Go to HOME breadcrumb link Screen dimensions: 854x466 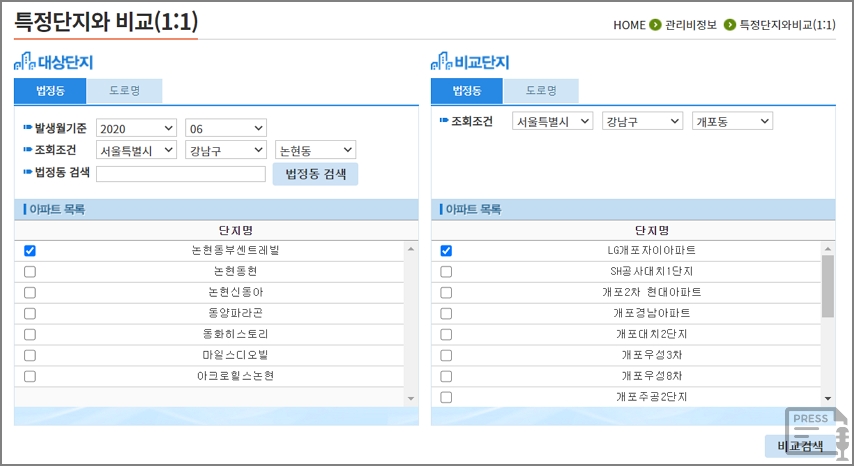[629, 25]
